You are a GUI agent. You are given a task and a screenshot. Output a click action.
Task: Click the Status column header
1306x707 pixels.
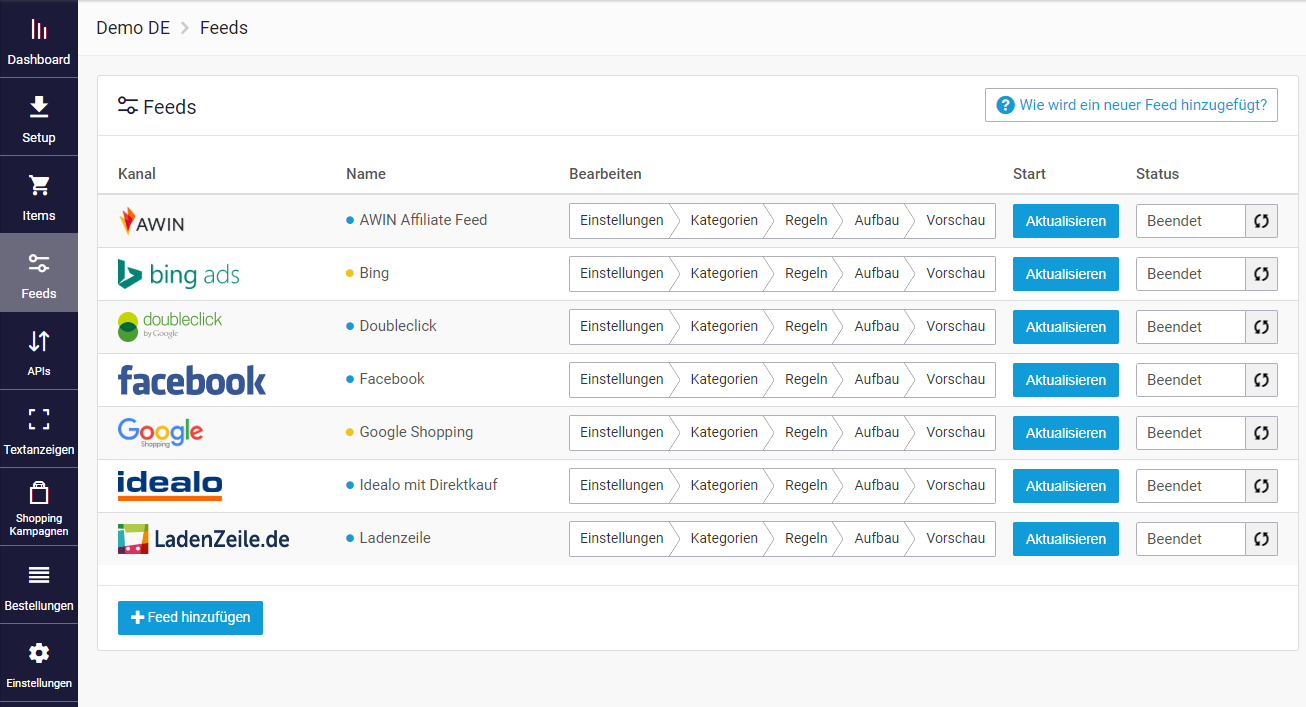[x=1157, y=174]
